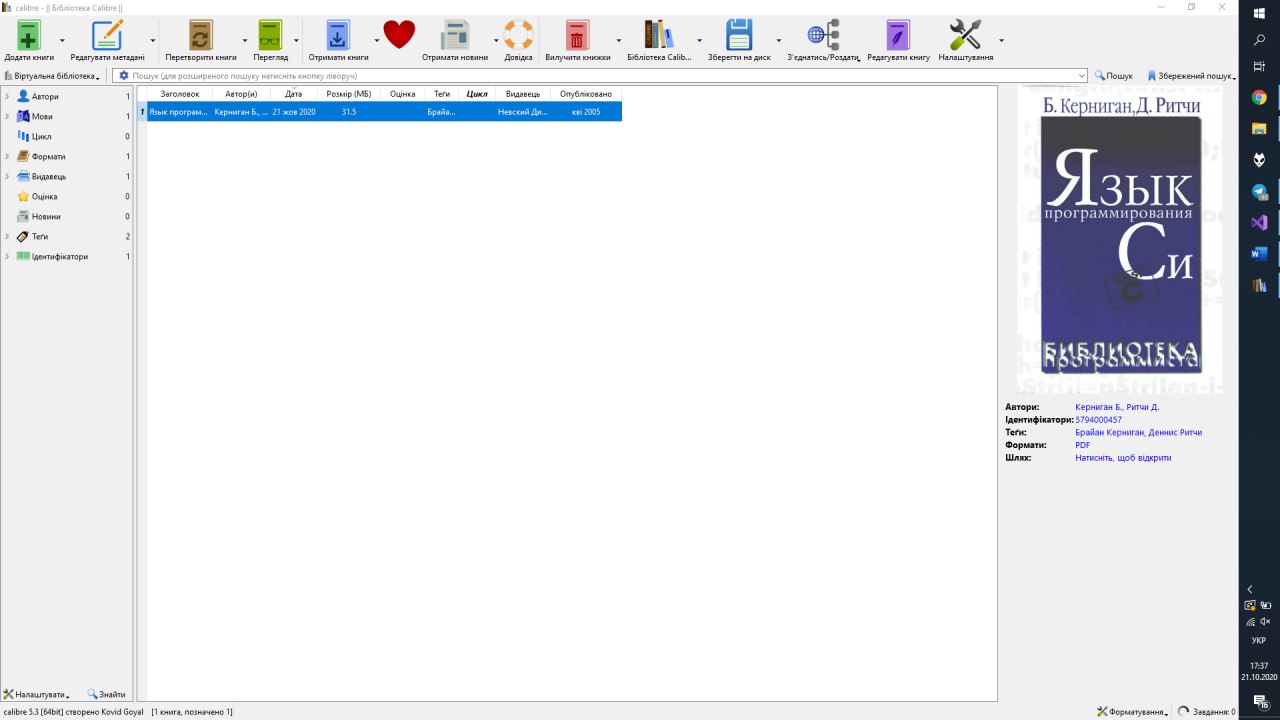Expand the Видавець tree node
Viewport: 1280px width, 720px height.
point(7,176)
